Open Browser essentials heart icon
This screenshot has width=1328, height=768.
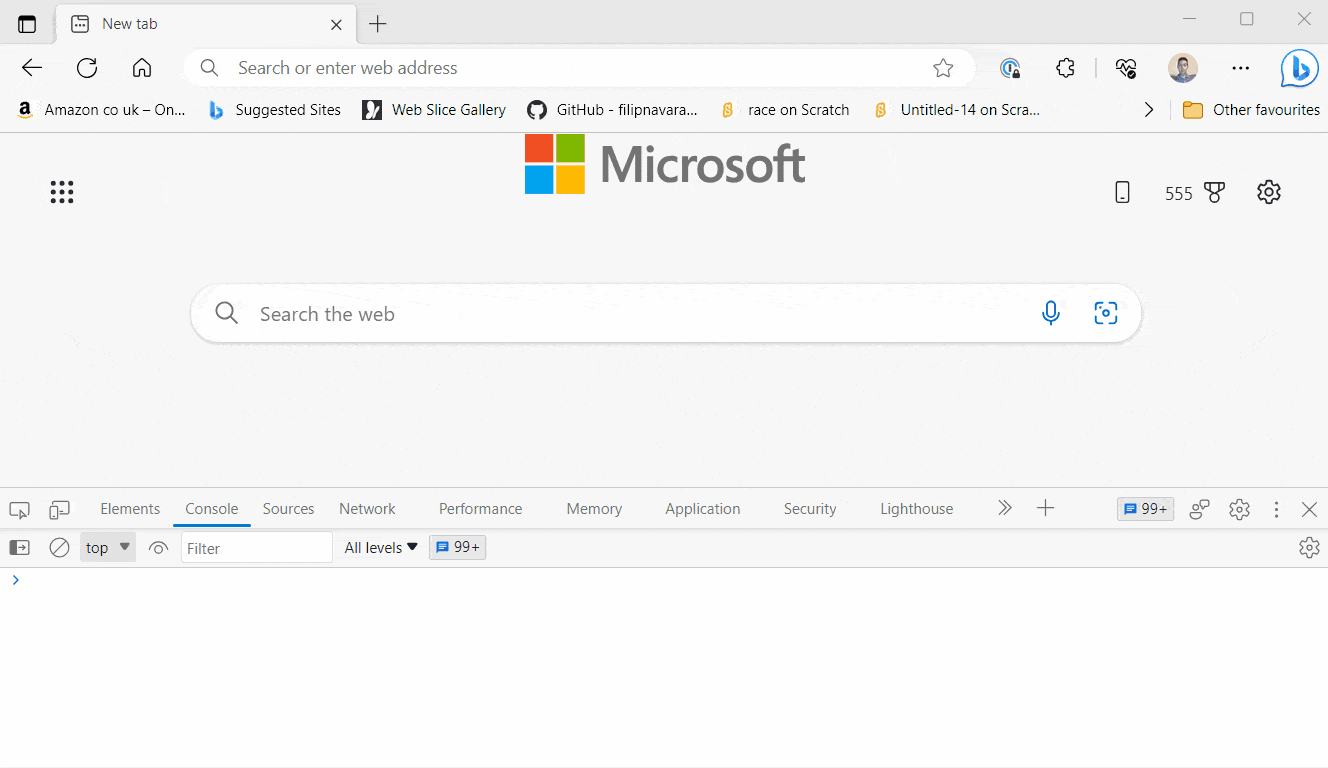1127,68
